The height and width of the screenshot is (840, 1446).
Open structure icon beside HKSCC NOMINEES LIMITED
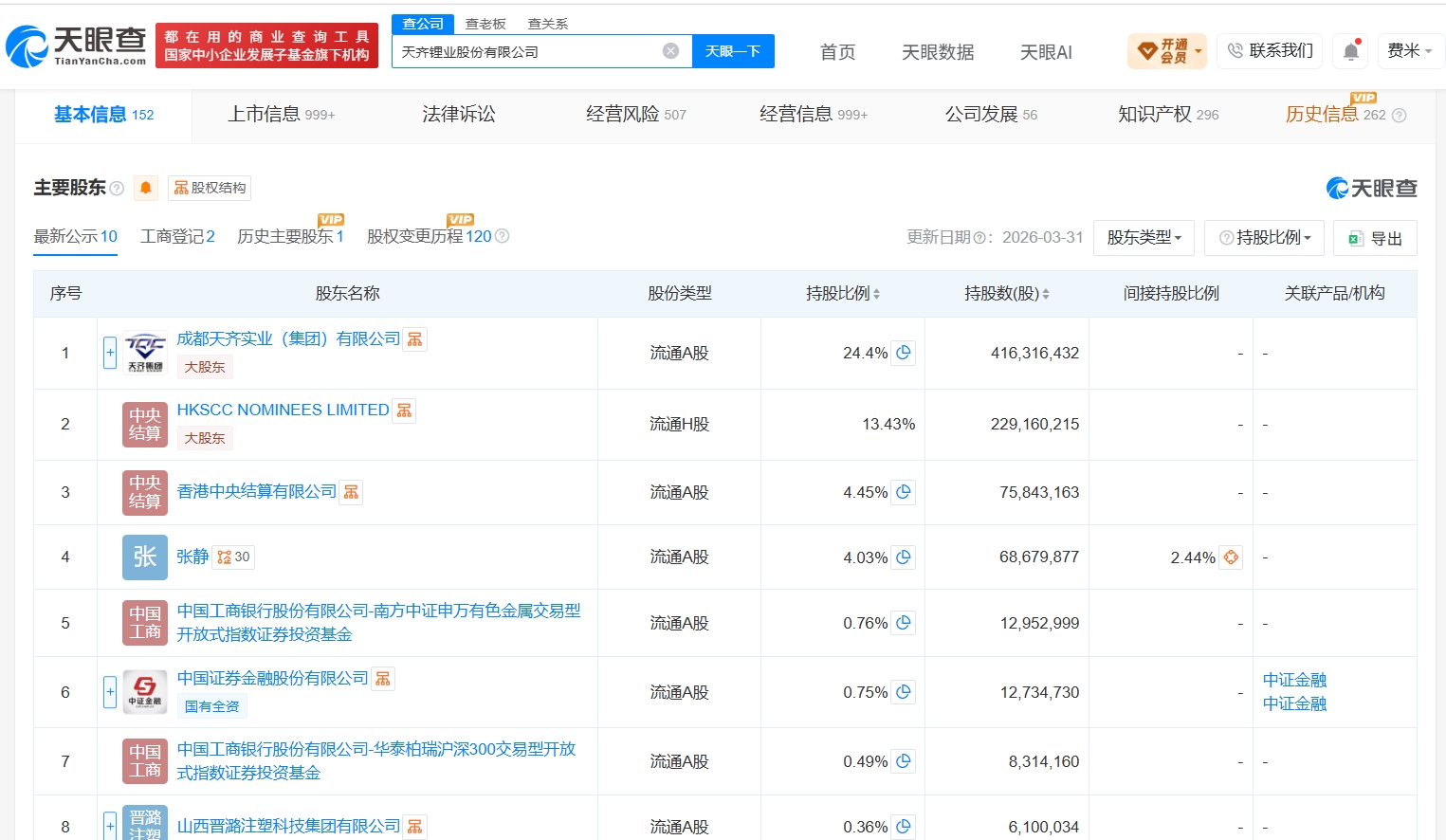click(x=405, y=411)
